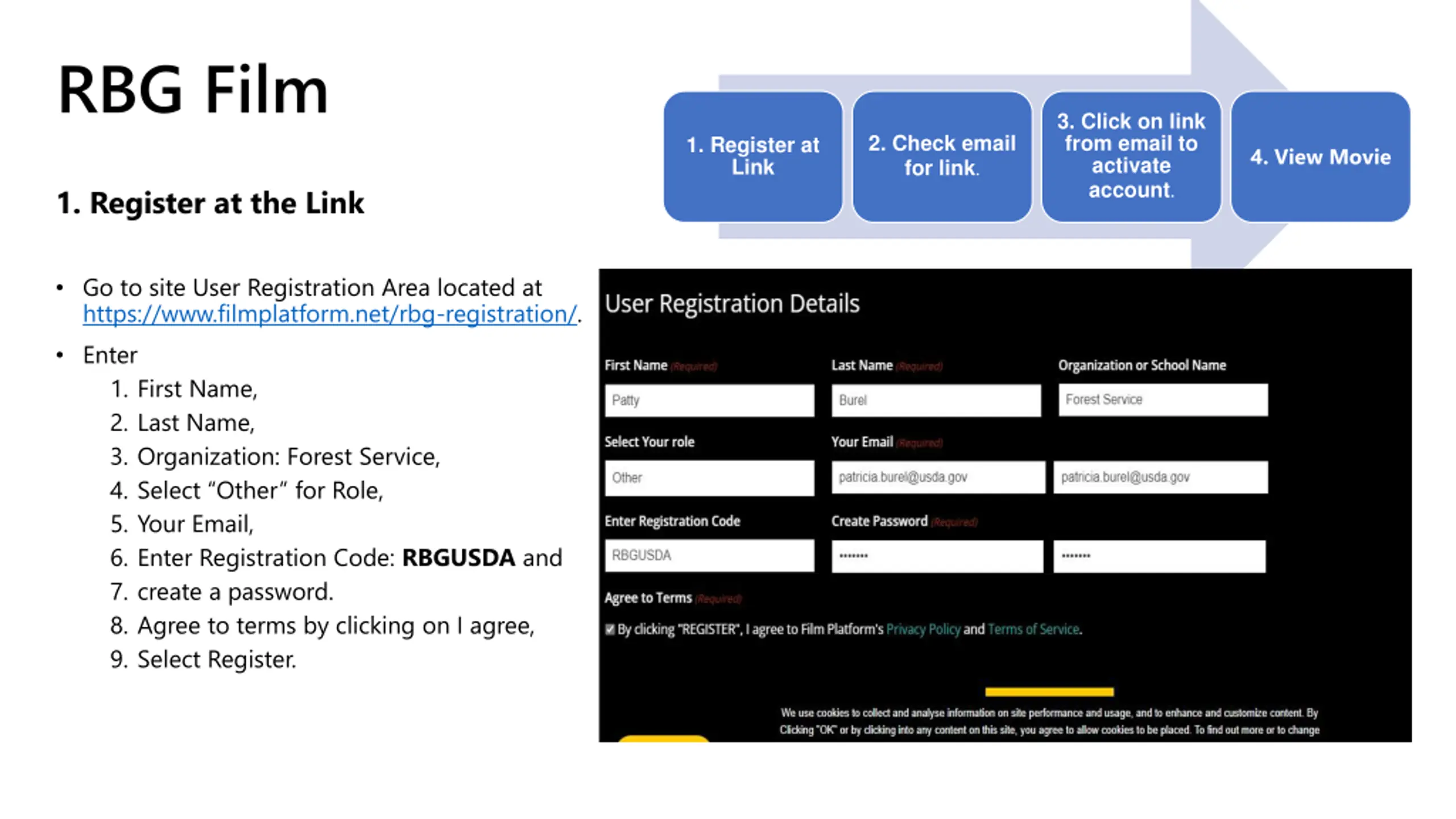Viewport: 1456px width, 819px height.
Task: Click the User Registration Details heading
Action: click(732, 303)
